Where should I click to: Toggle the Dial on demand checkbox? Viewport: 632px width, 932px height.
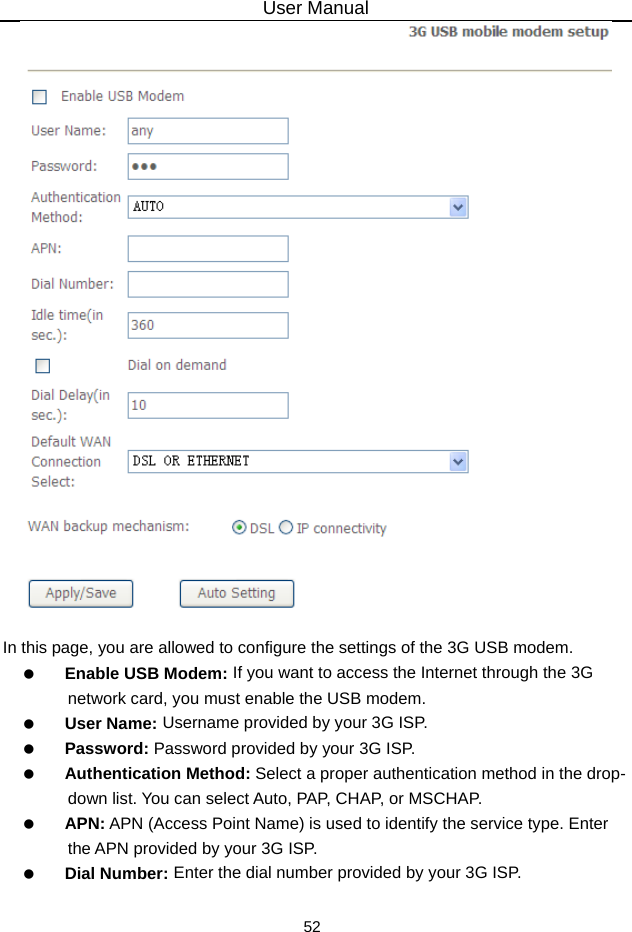(x=43, y=366)
